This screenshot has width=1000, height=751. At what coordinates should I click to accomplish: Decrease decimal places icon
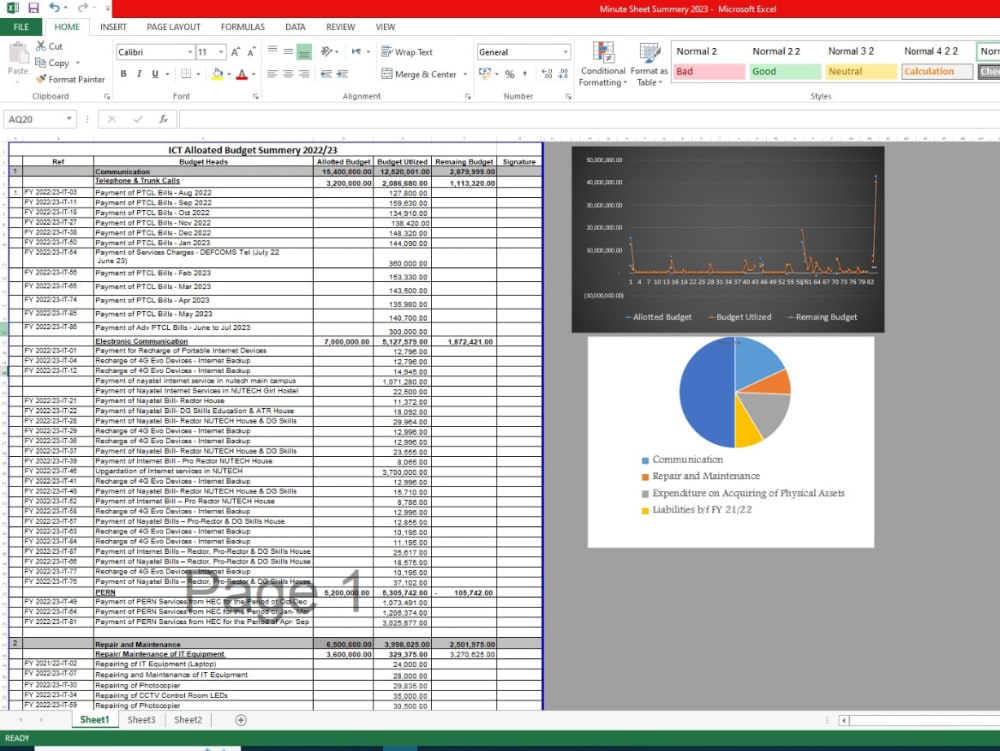(563, 74)
